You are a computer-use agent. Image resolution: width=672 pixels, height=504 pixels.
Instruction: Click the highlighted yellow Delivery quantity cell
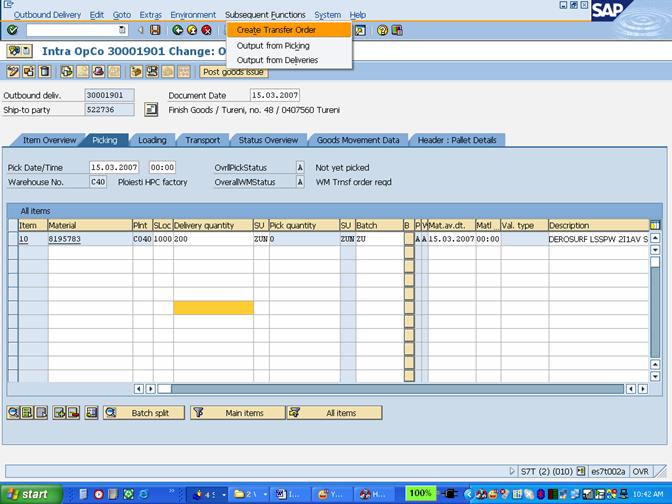[212, 308]
